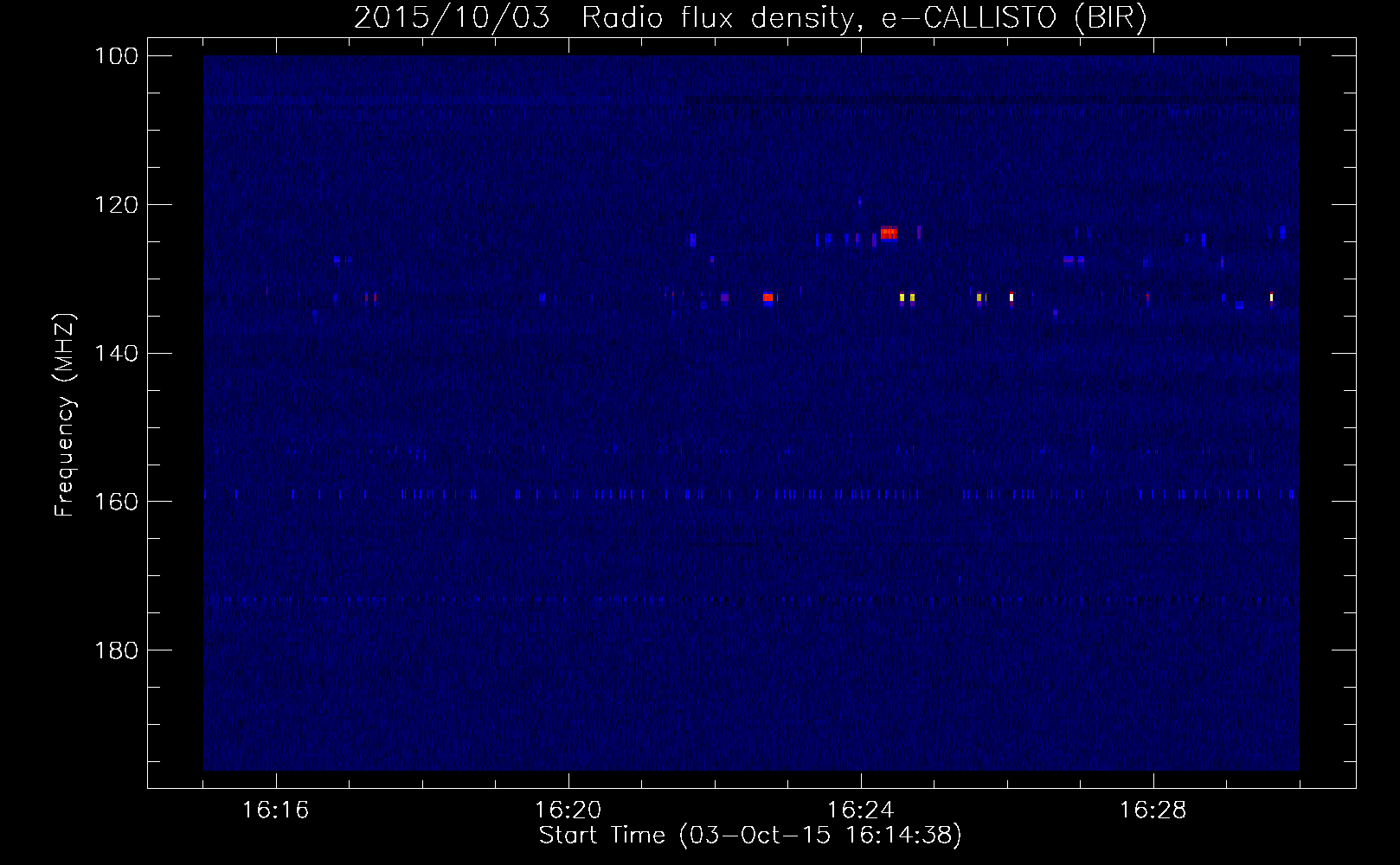This screenshot has width=1400, height=865.
Task: Click the 16:16 time tick label
Action: (x=275, y=811)
